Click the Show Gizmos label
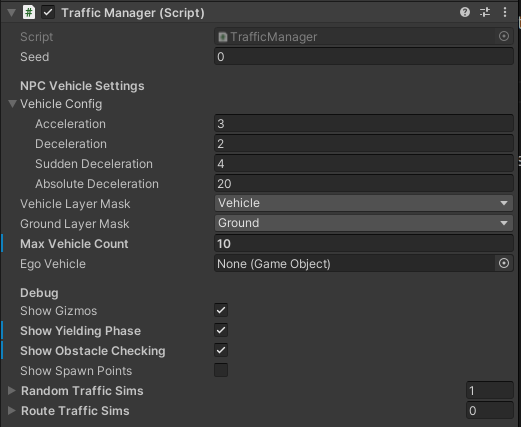The width and height of the screenshot is (521, 427). 59,311
